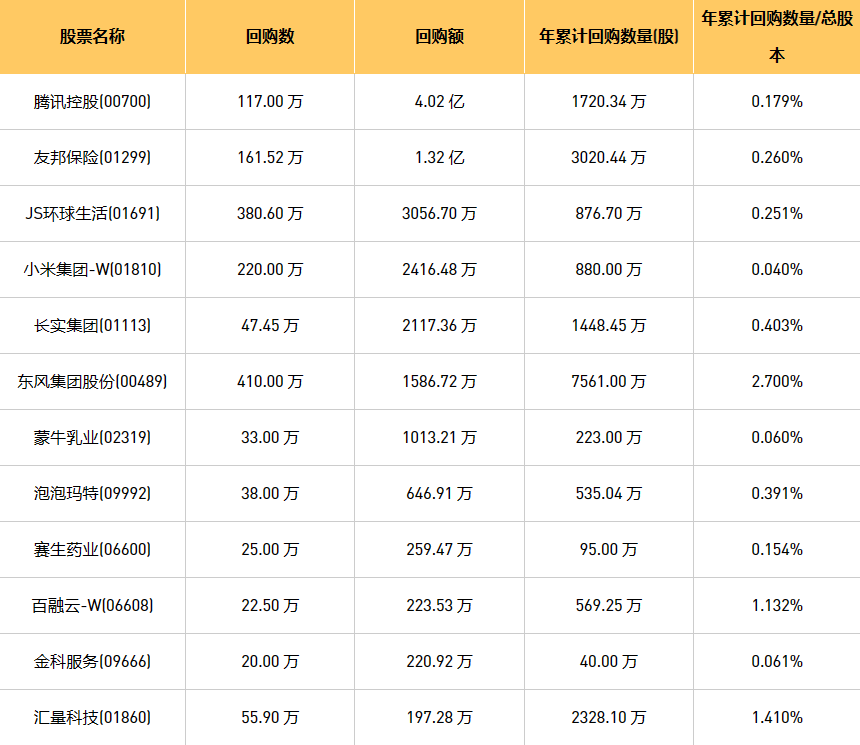Click the 1448.45 万 yearly total cell
Viewport: 860px width, 745px height.
tap(609, 325)
